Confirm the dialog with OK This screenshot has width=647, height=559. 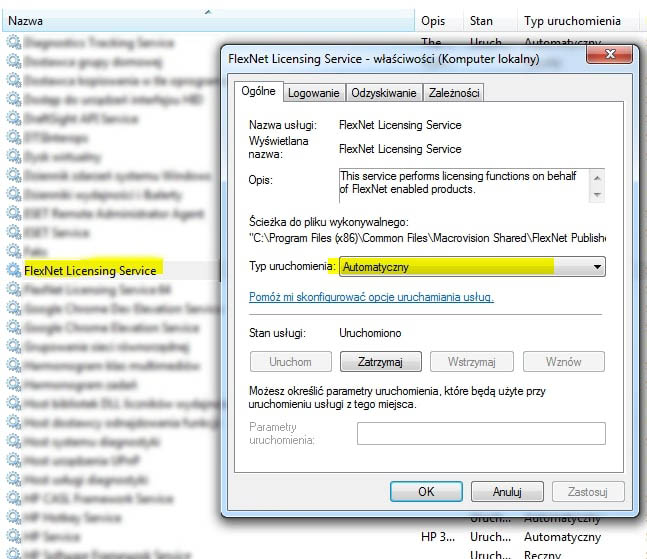(426, 491)
